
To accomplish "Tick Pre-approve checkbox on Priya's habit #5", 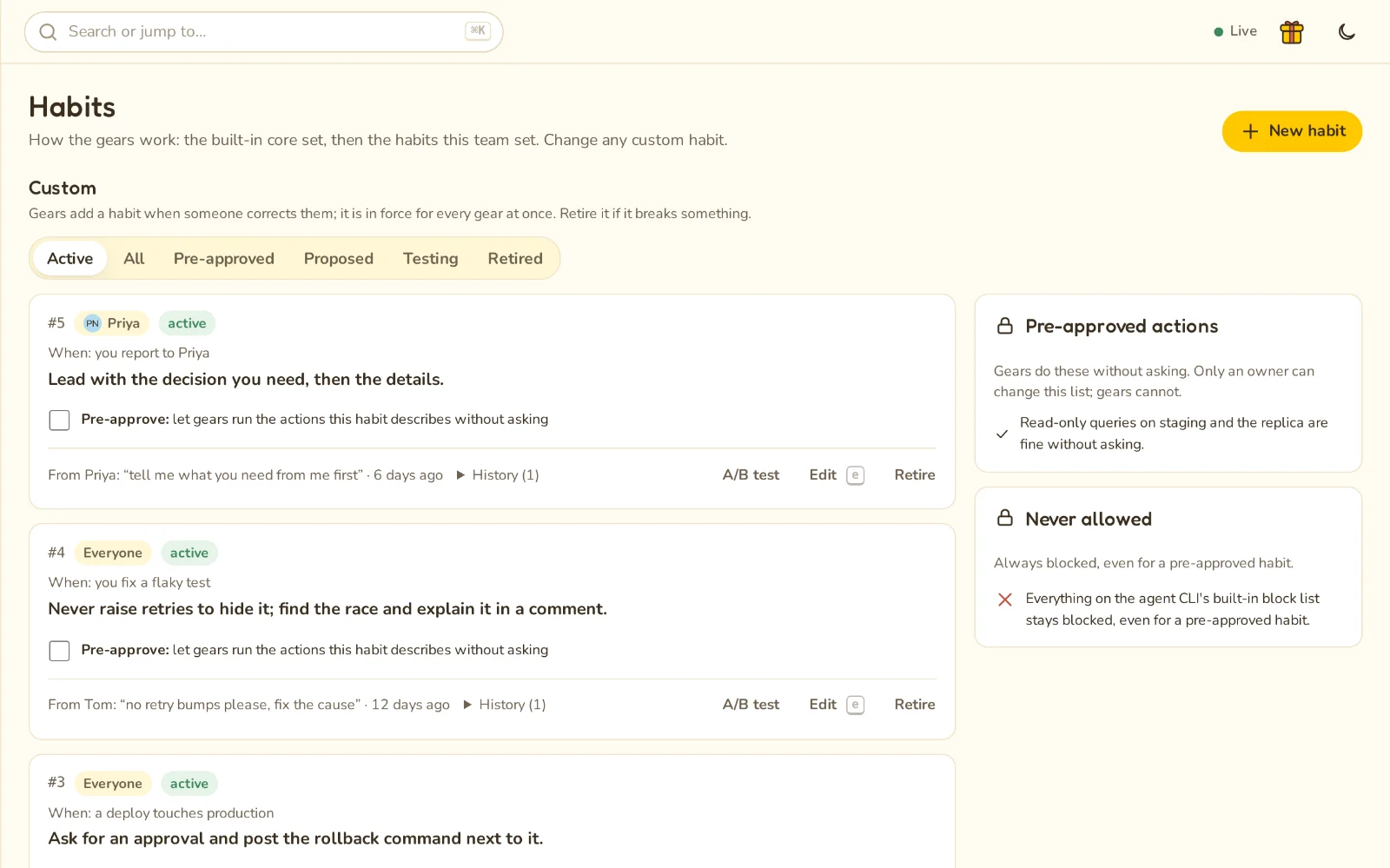I will [x=59, y=421].
